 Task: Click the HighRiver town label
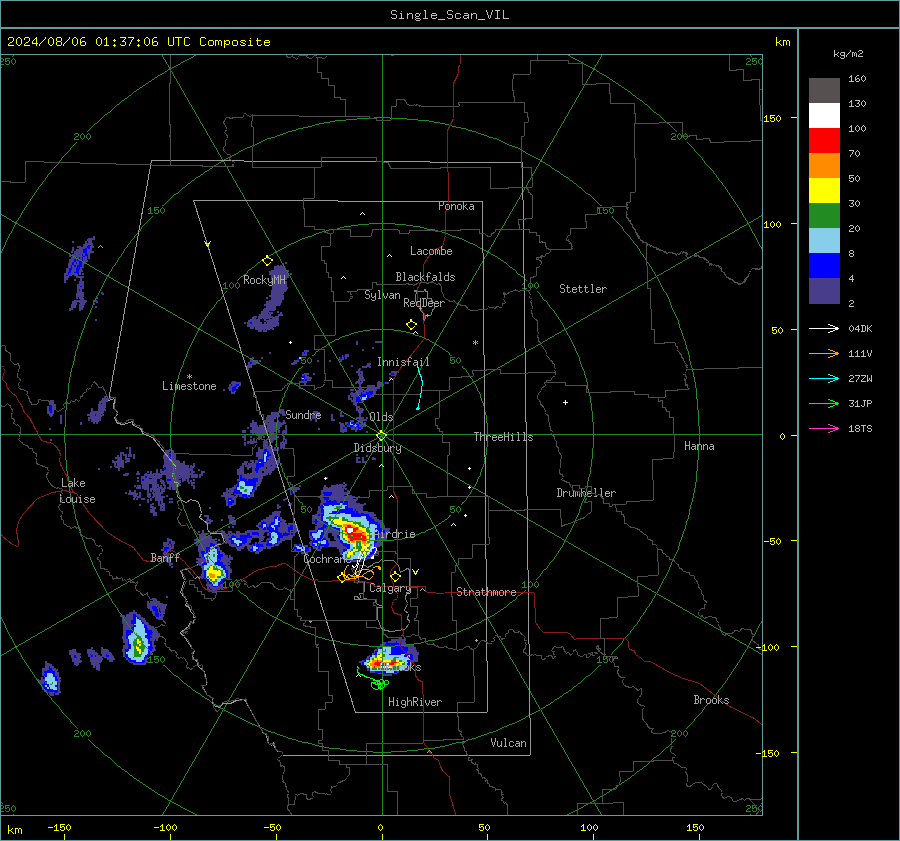[415, 702]
